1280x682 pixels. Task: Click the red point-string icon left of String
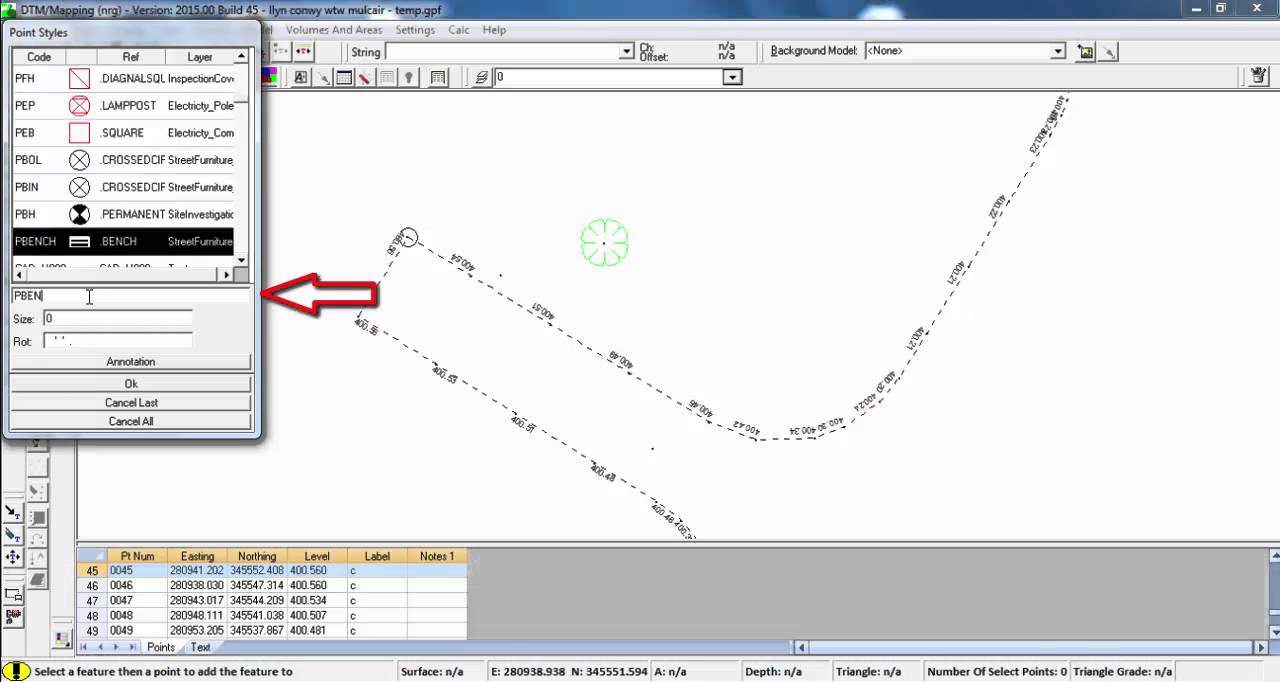click(x=303, y=51)
